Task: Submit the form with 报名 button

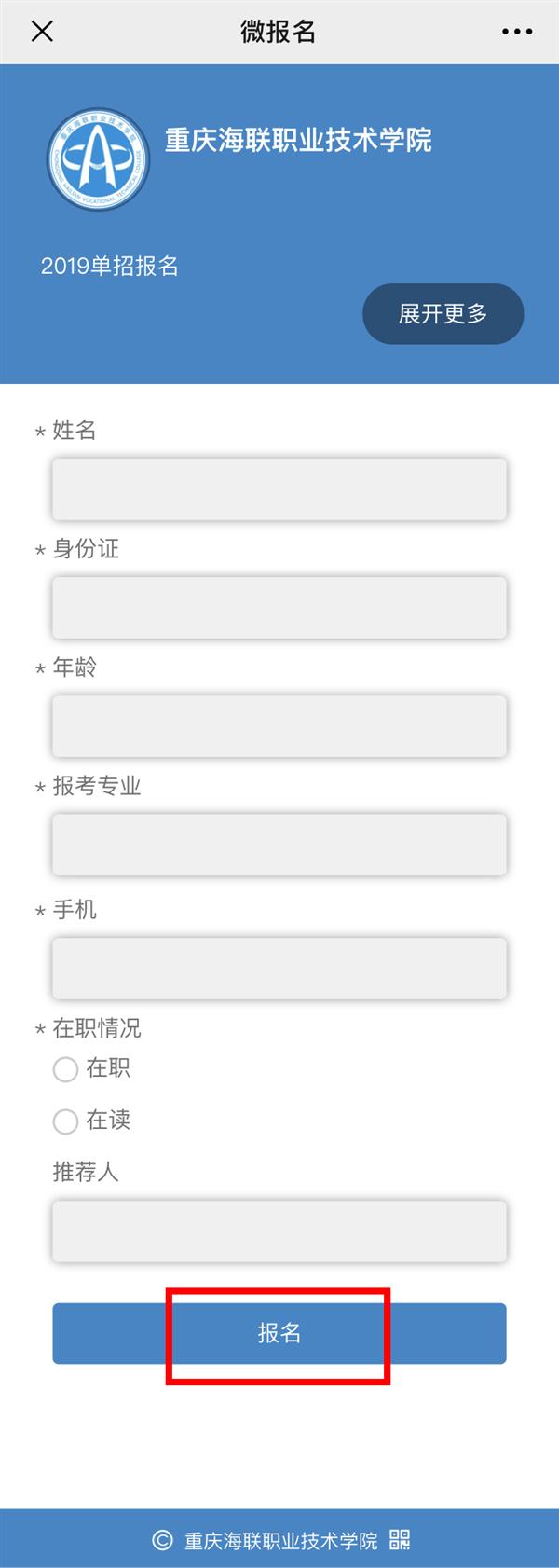Action: tap(279, 1333)
